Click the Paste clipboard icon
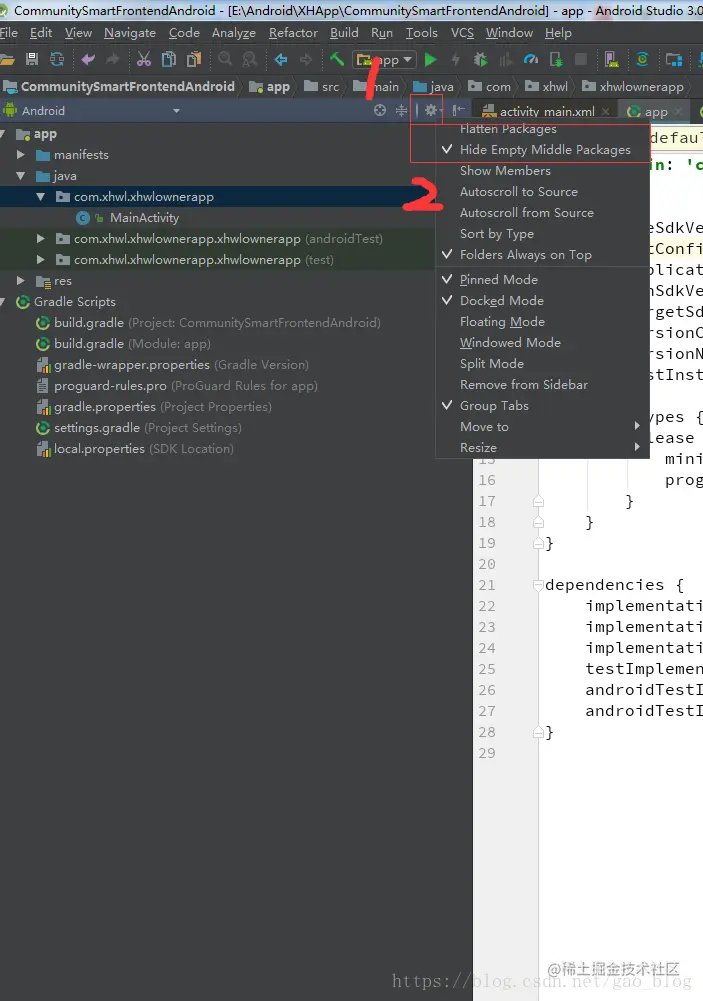The image size is (703, 1001). [x=193, y=59]
